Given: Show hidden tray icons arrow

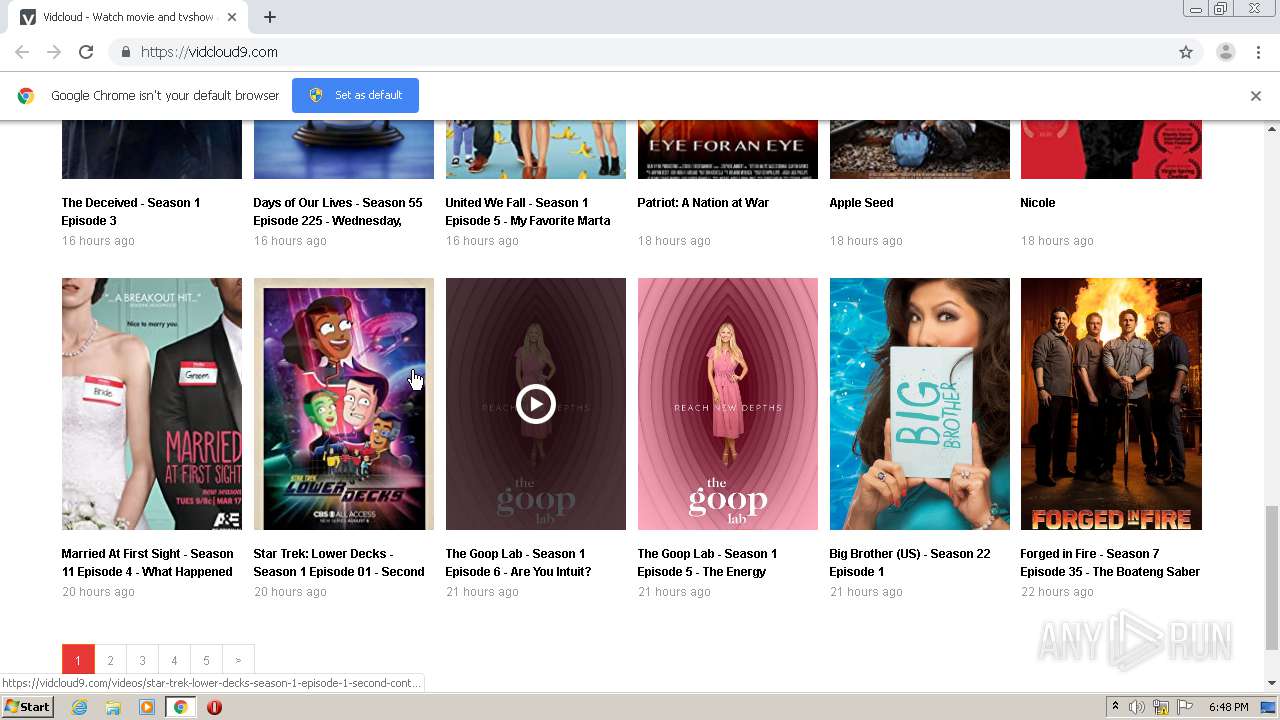Looking at the screenshot, I should [x=1115, y=707].
